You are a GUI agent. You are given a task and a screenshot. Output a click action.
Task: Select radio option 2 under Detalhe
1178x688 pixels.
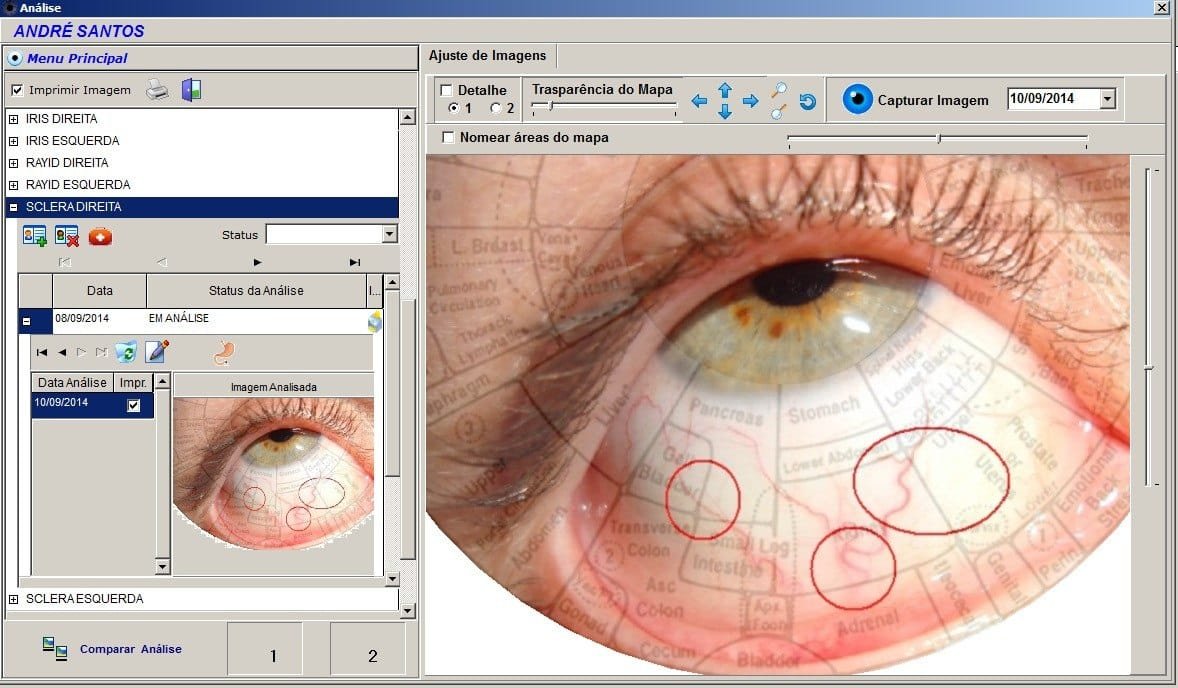[x=495, y=108]
